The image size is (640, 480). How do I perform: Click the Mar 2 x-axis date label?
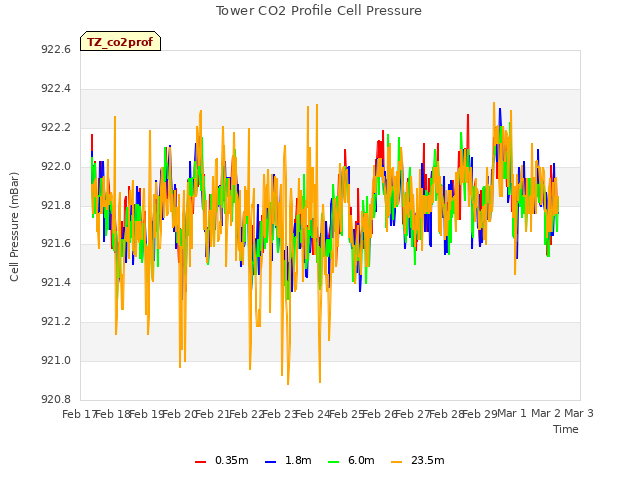click(546, 413)
